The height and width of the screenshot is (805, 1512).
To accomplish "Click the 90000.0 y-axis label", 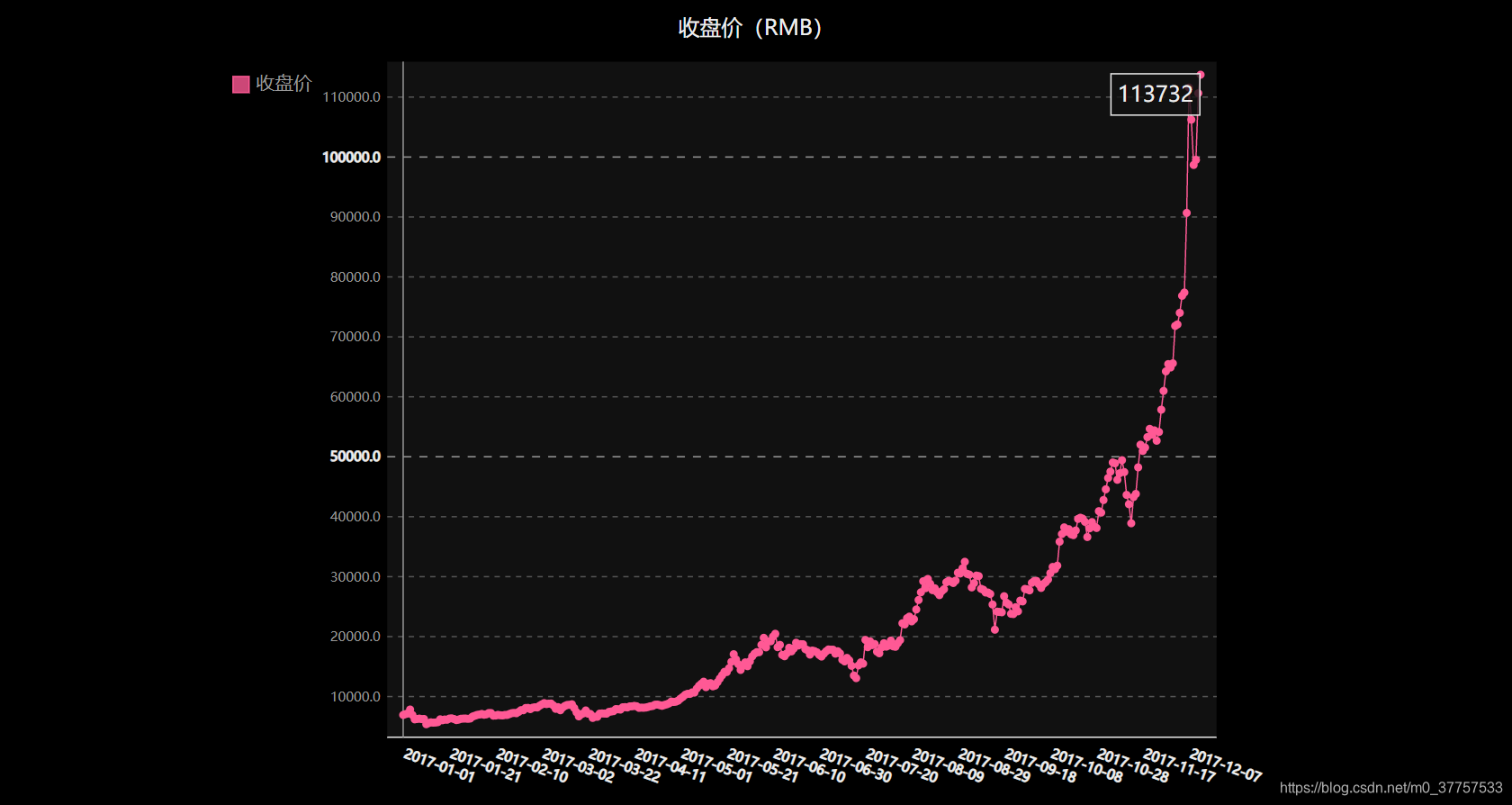I will pos(355,217).
